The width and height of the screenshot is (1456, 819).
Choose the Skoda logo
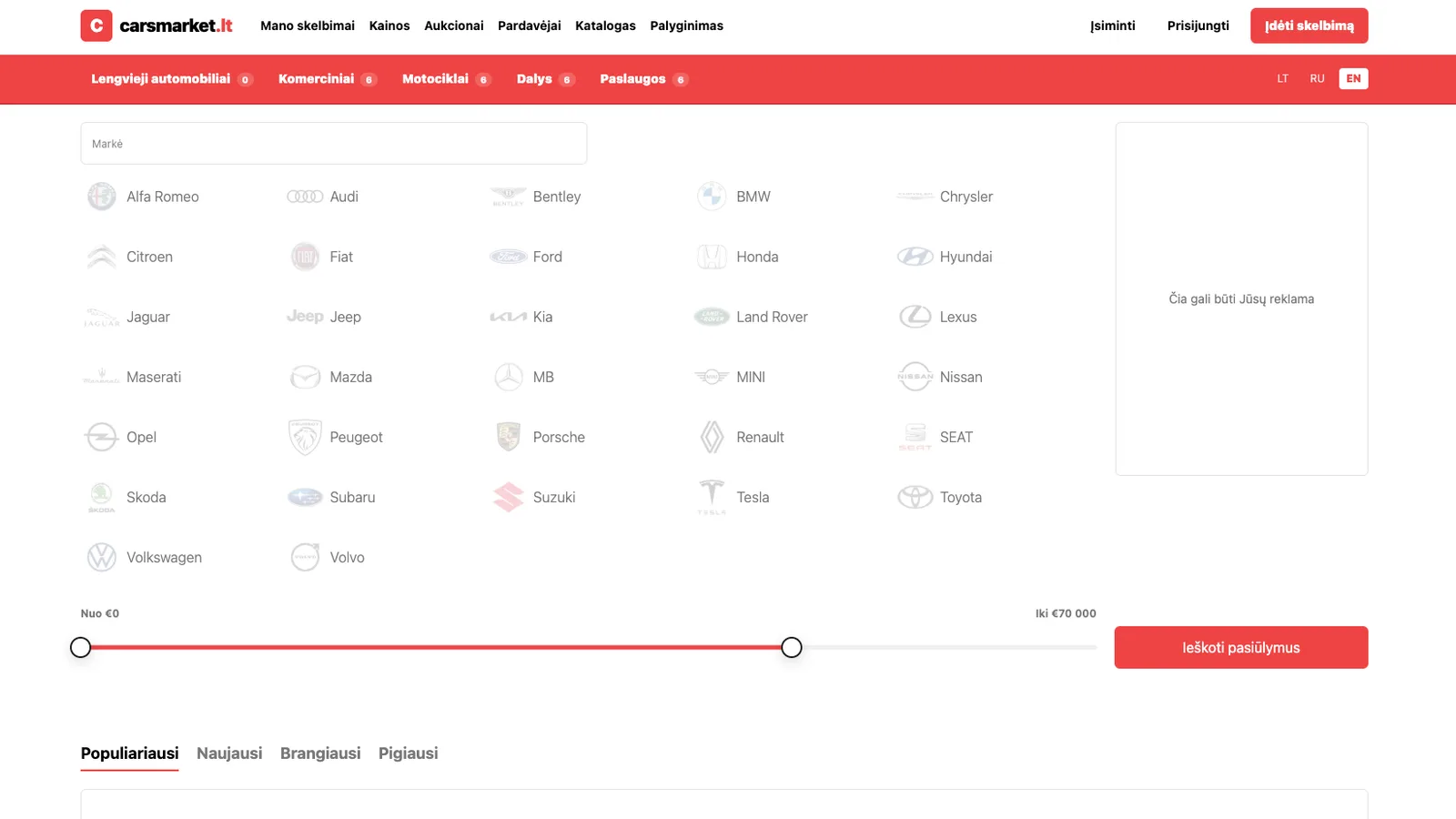click(101, 497)
